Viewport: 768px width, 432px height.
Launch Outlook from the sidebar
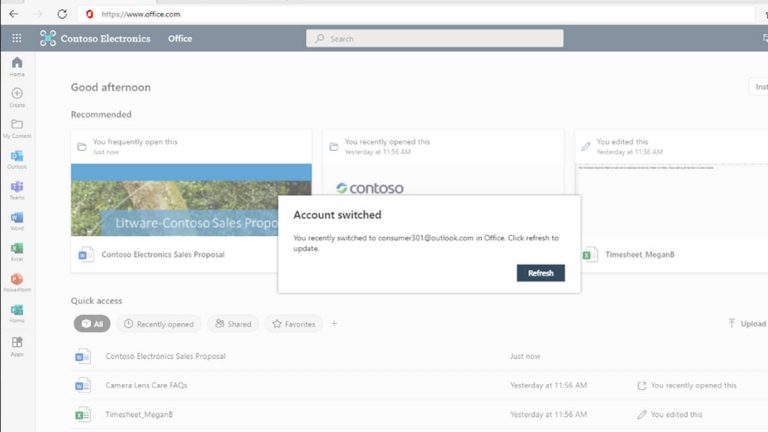17,159
